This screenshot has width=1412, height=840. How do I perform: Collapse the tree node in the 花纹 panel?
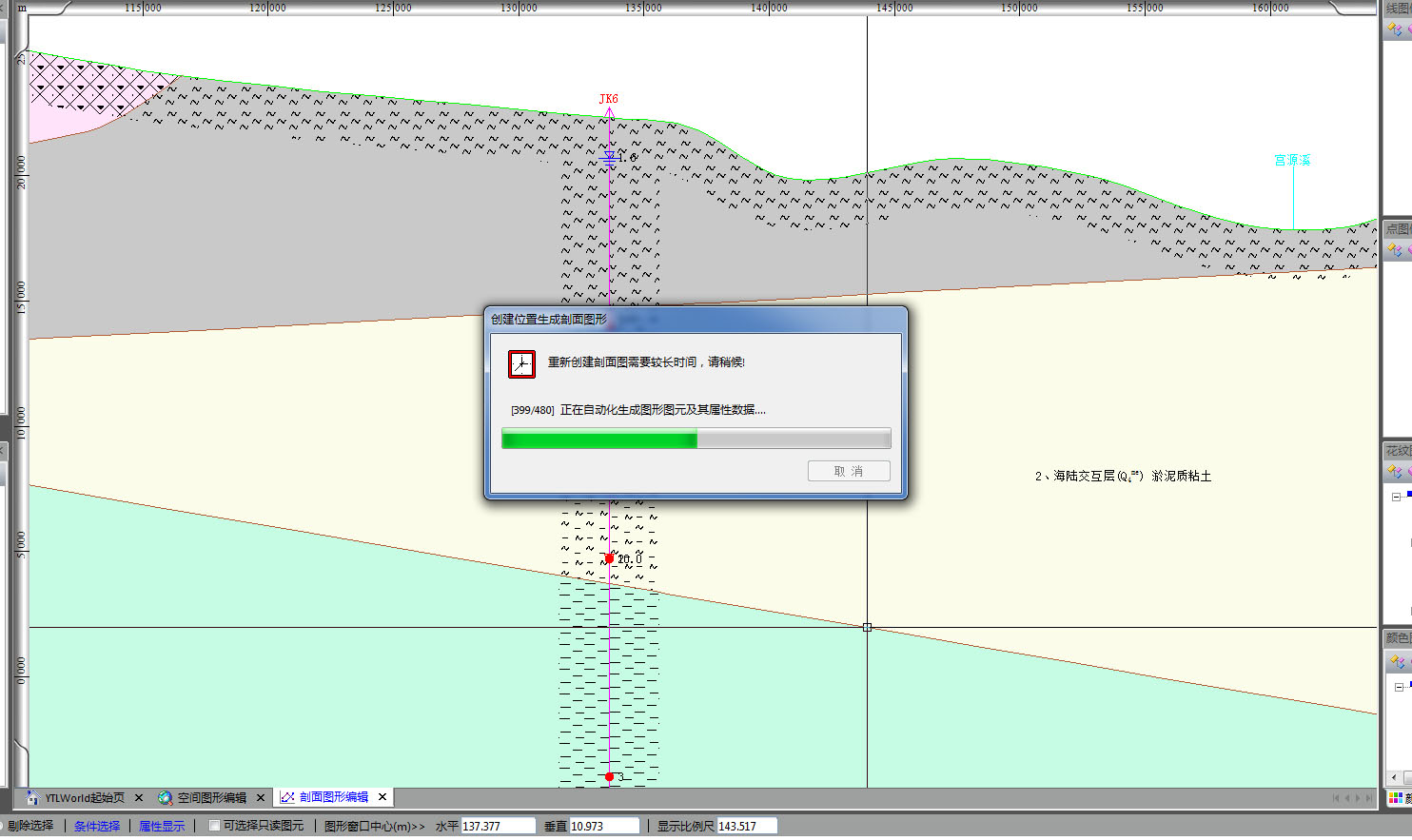pyautogui.click(x=1396, y=497)
